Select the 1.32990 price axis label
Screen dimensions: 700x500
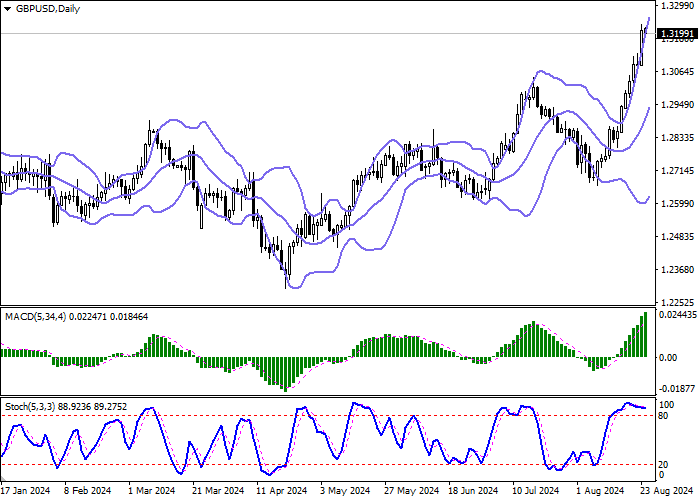pos(678,6)
